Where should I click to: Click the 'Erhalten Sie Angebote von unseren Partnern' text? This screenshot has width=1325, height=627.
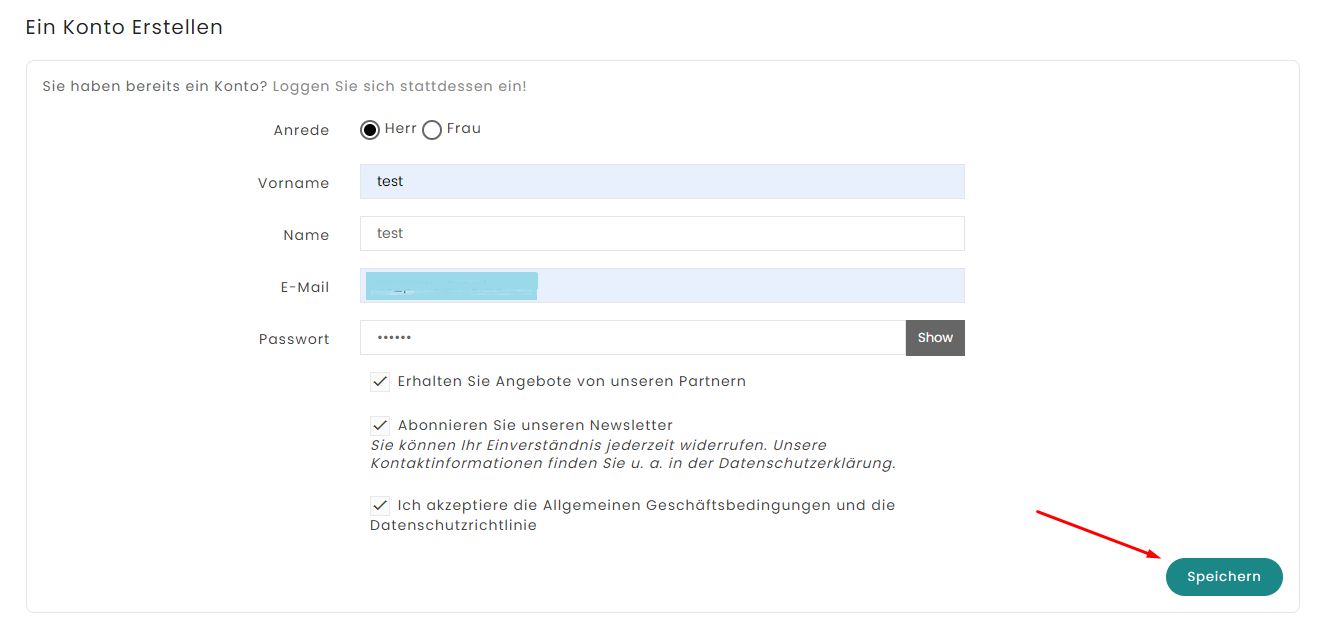click(x=572, y=381)
